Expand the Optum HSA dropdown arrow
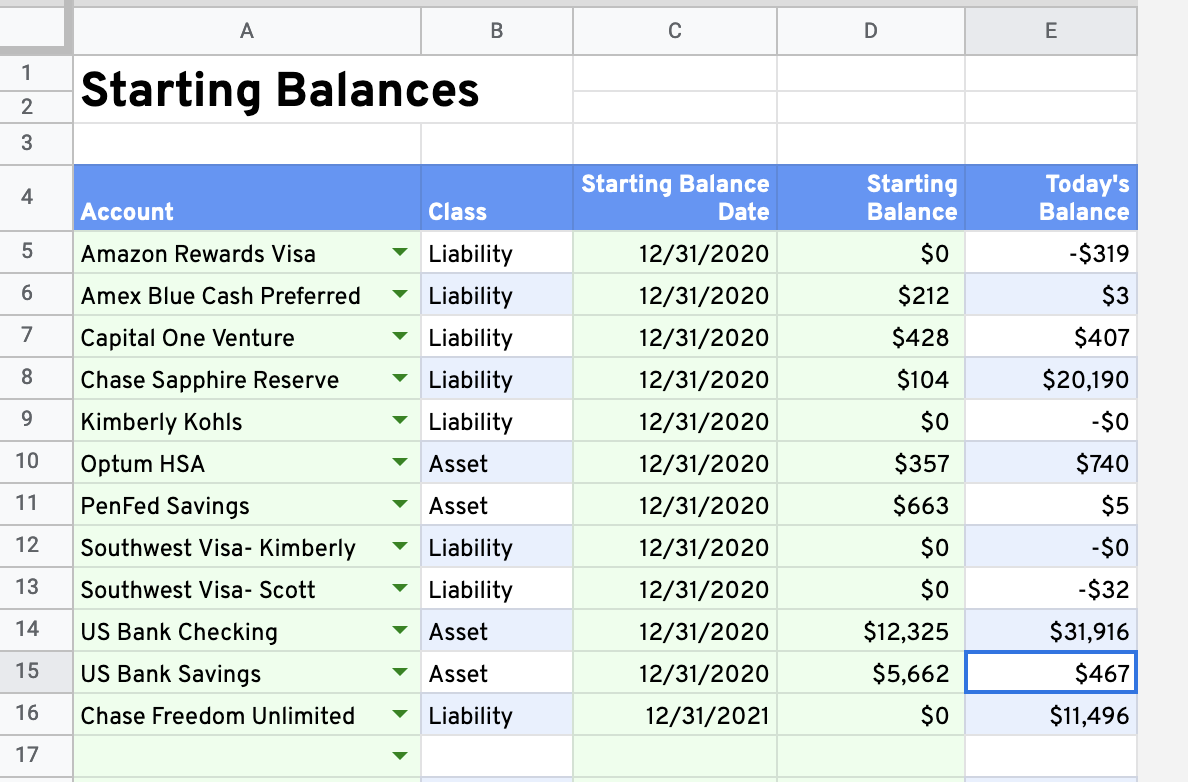This screenshot has width=1188, height=782. 400,462
